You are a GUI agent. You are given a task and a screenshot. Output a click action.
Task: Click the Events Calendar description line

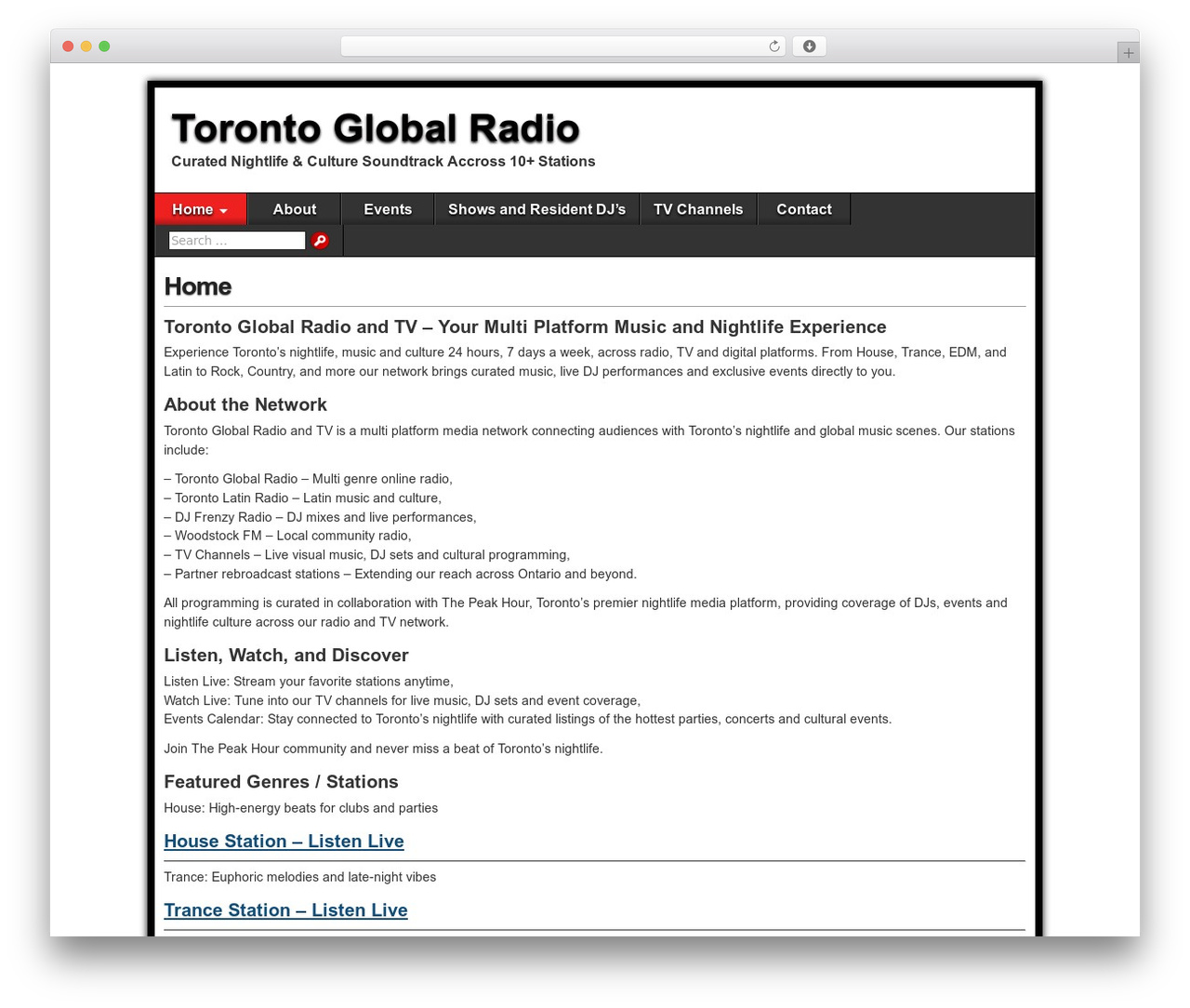click(x=528, y=719)
